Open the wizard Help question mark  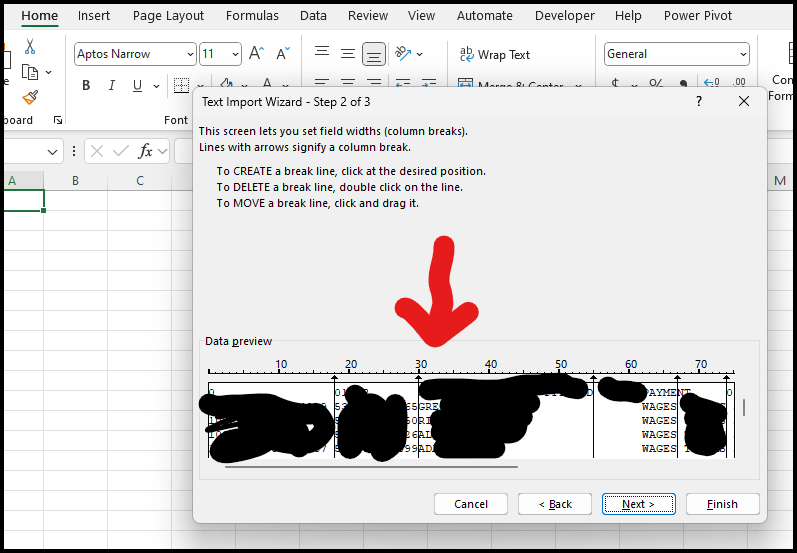[x=699, y=101]
